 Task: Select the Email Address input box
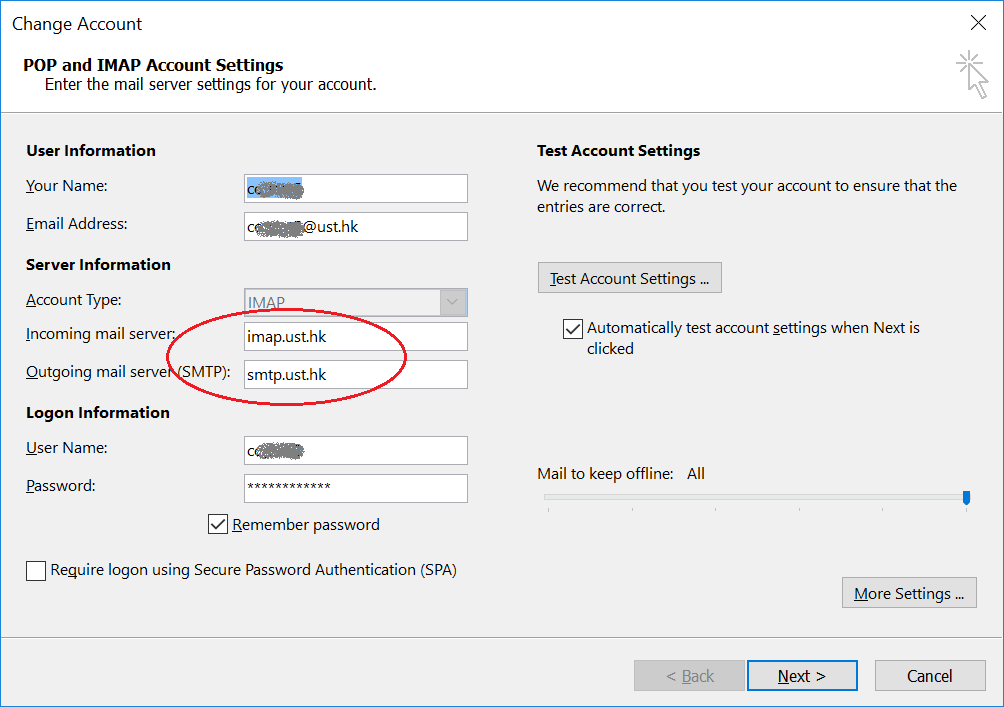tap(355, 227)
